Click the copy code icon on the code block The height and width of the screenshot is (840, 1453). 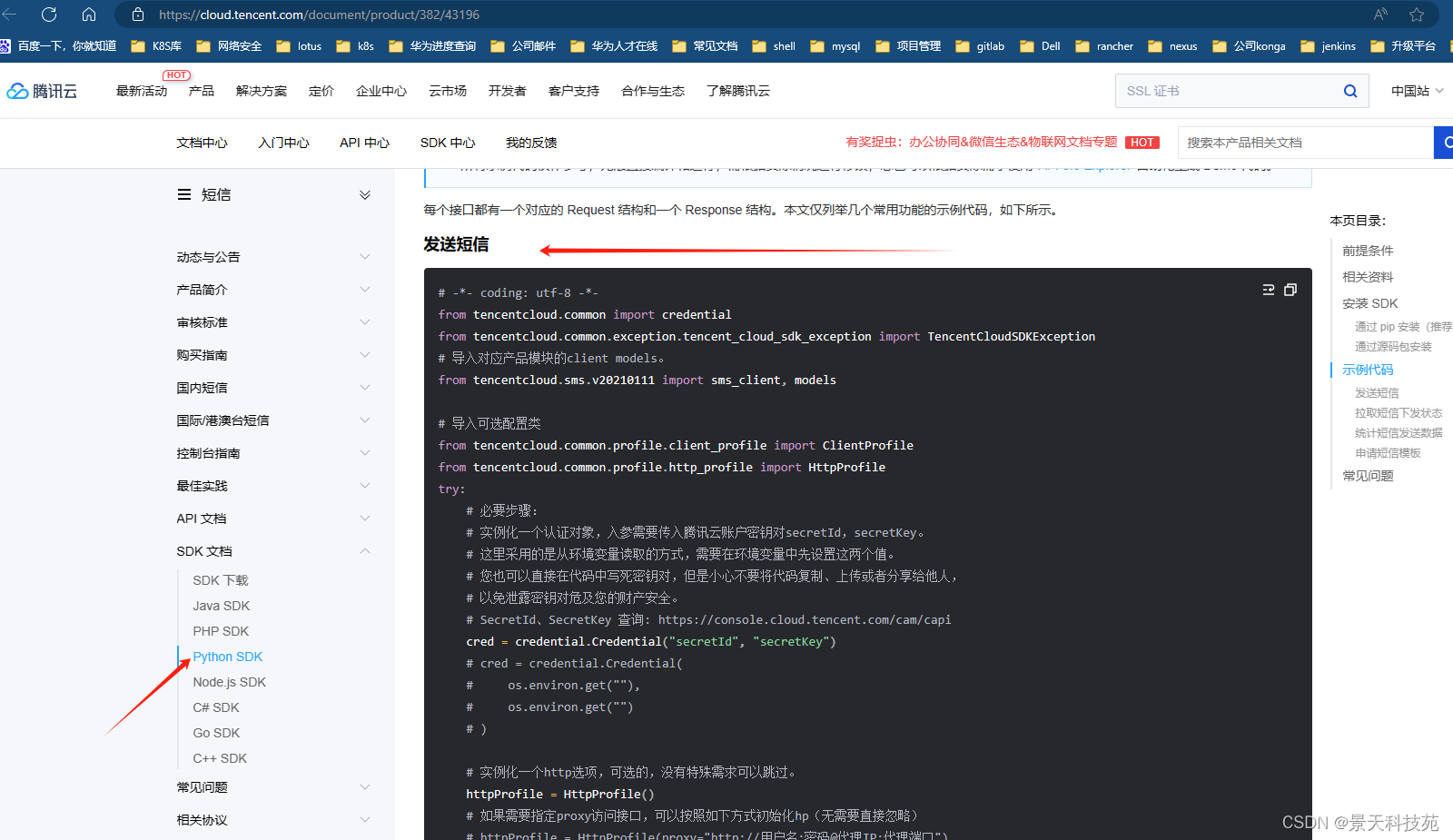click(1290, 290)
